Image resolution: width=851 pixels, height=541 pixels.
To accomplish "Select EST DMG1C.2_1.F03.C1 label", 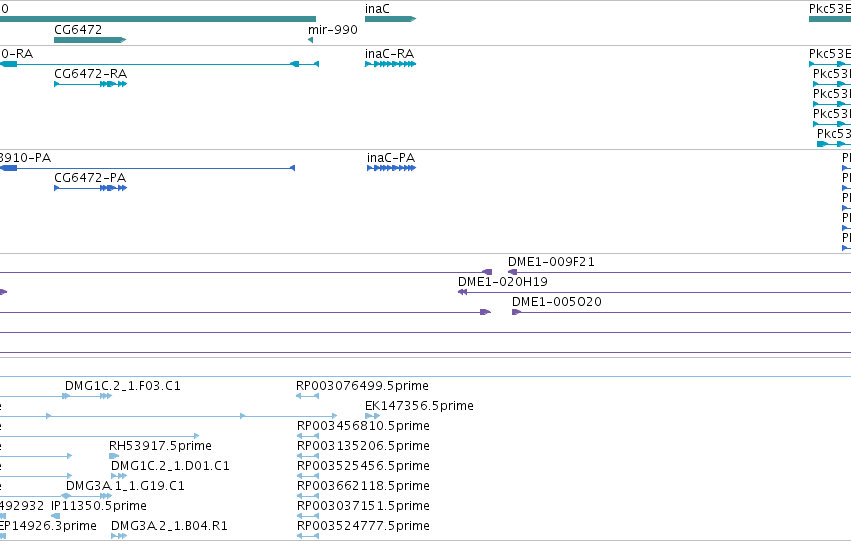I will click(123, 386).
